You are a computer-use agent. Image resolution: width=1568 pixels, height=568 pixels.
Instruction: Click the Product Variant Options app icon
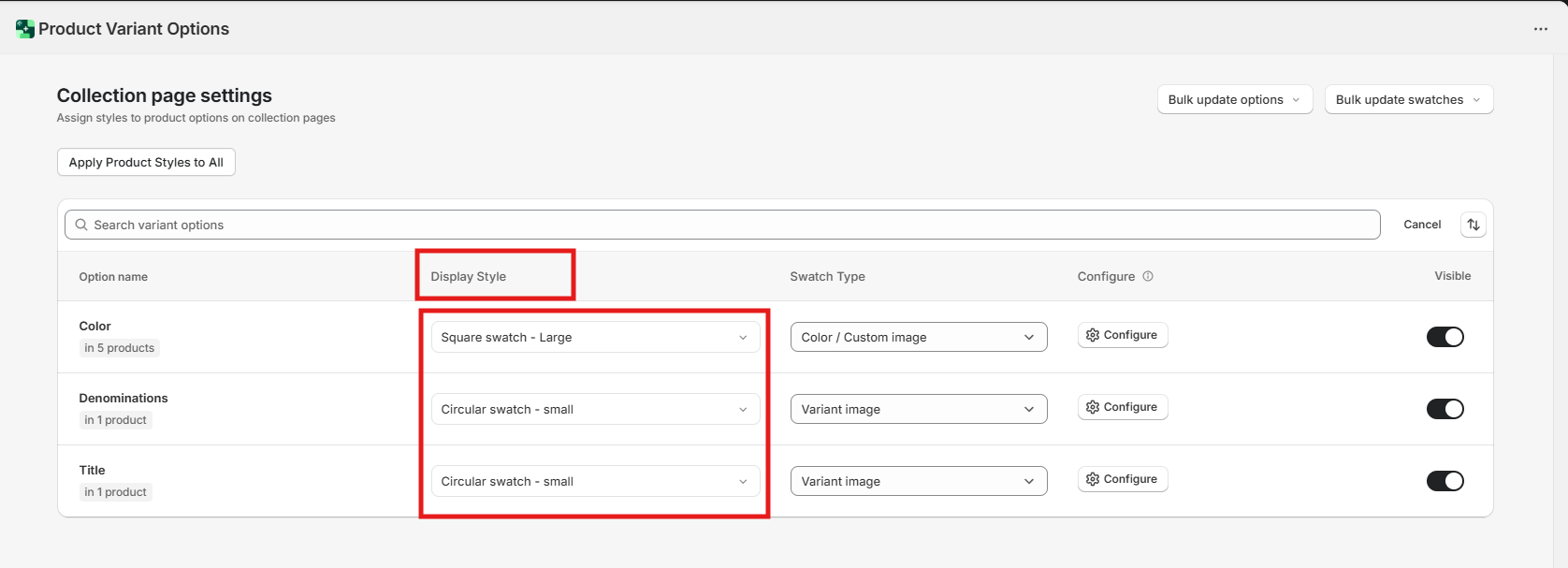point(25,29)
